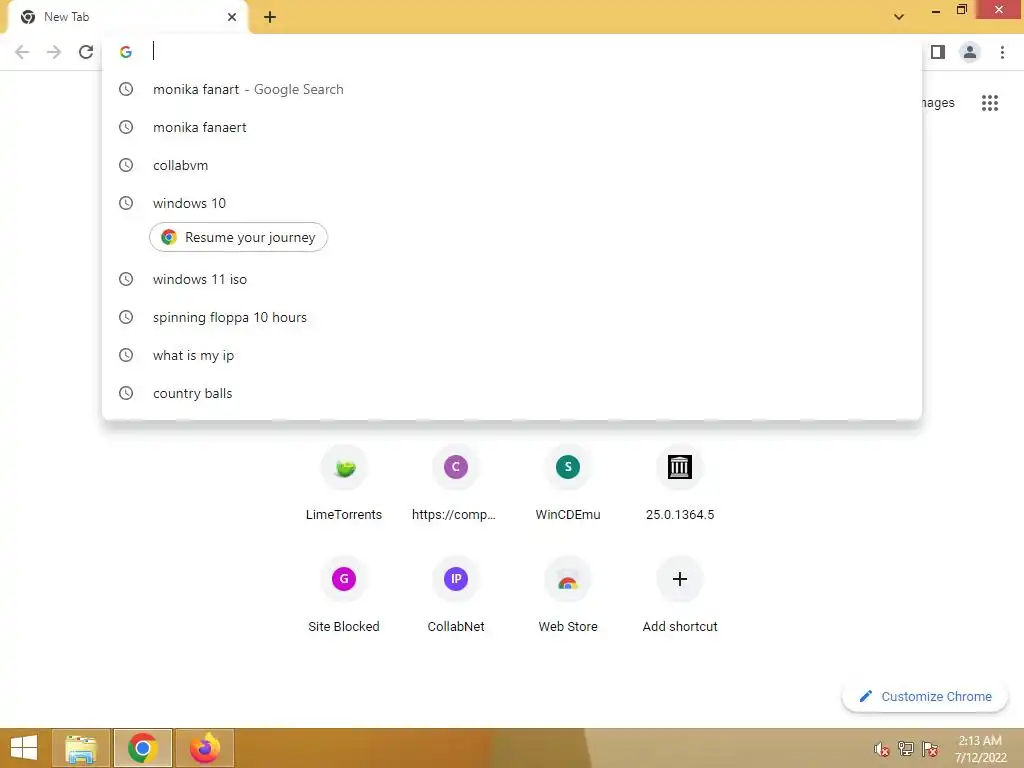Screen dimensions: 1024x768
Task: Click the browser Forward arrow
Action: click(54, 52)
